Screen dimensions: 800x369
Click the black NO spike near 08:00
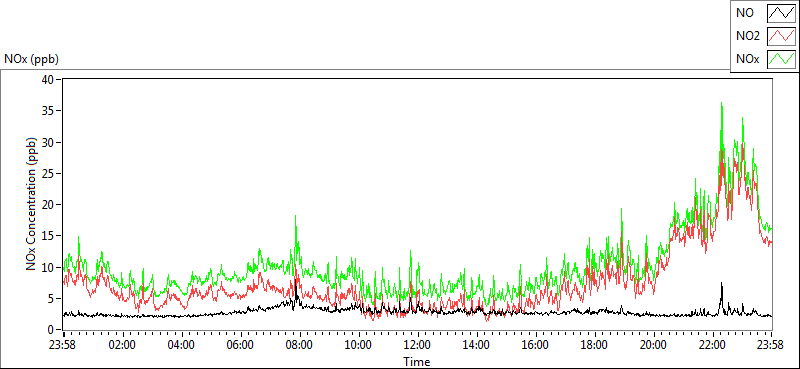[295, 281]
